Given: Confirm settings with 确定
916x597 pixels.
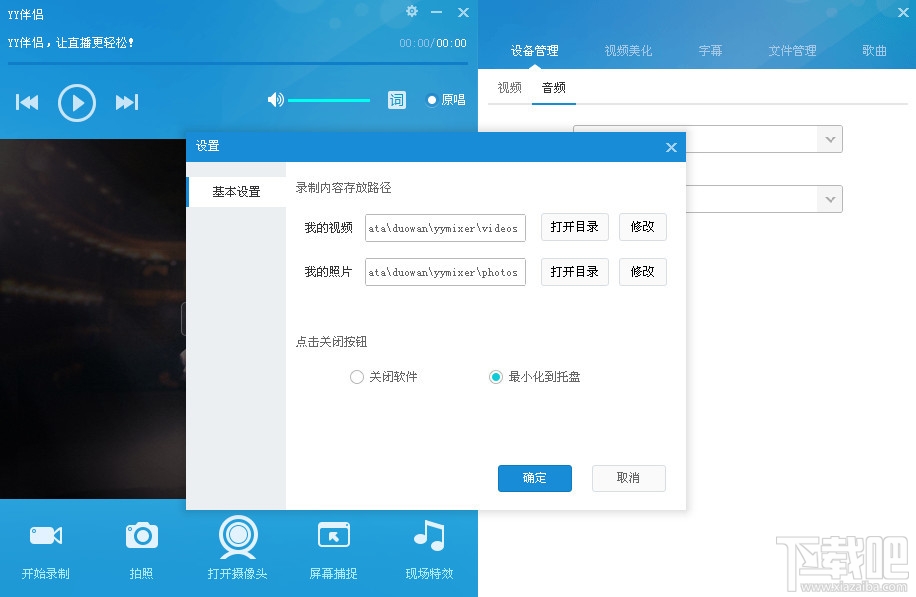Looking at the screenshot, I should point(535,478).
